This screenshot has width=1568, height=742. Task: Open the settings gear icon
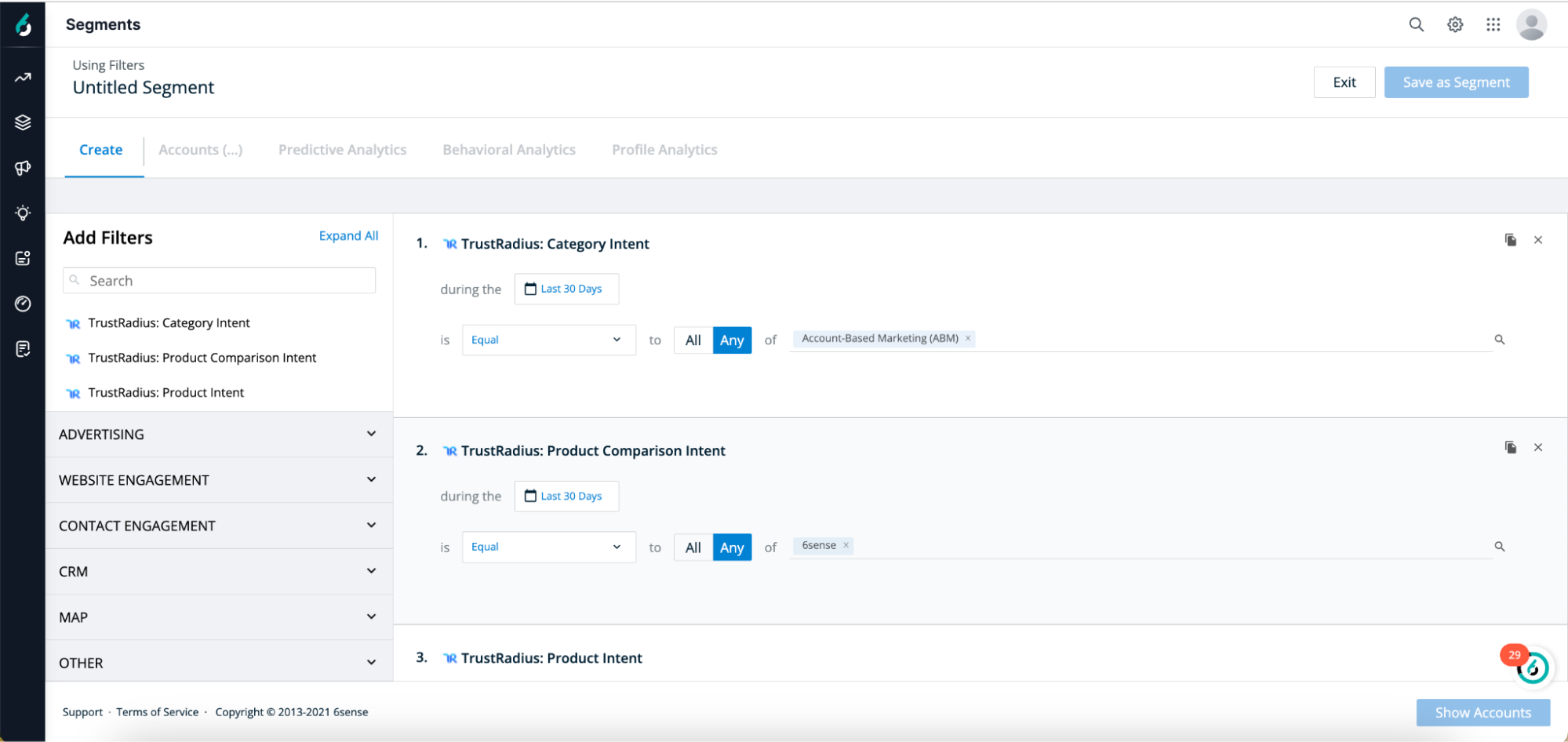1455,24
